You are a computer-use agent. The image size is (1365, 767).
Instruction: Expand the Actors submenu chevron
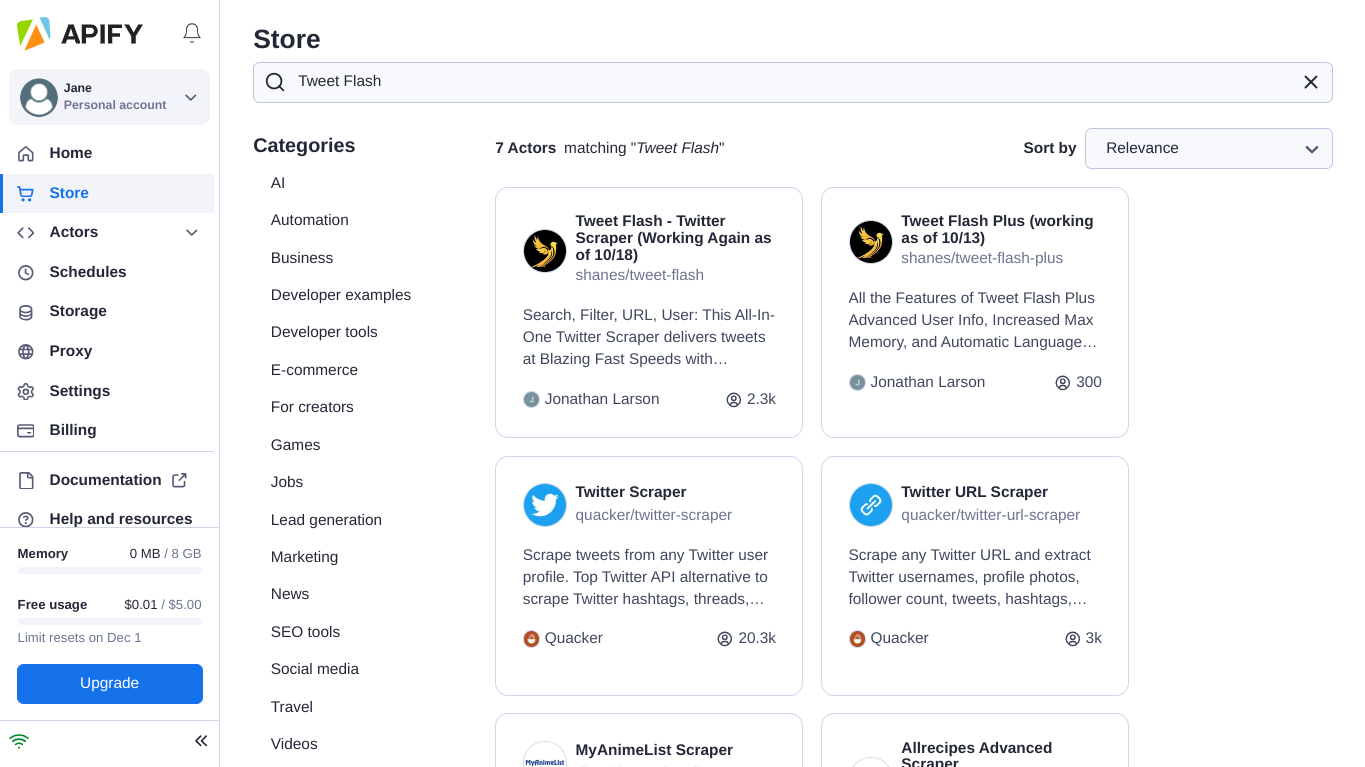pyautogui.click(x=192, y=233)
